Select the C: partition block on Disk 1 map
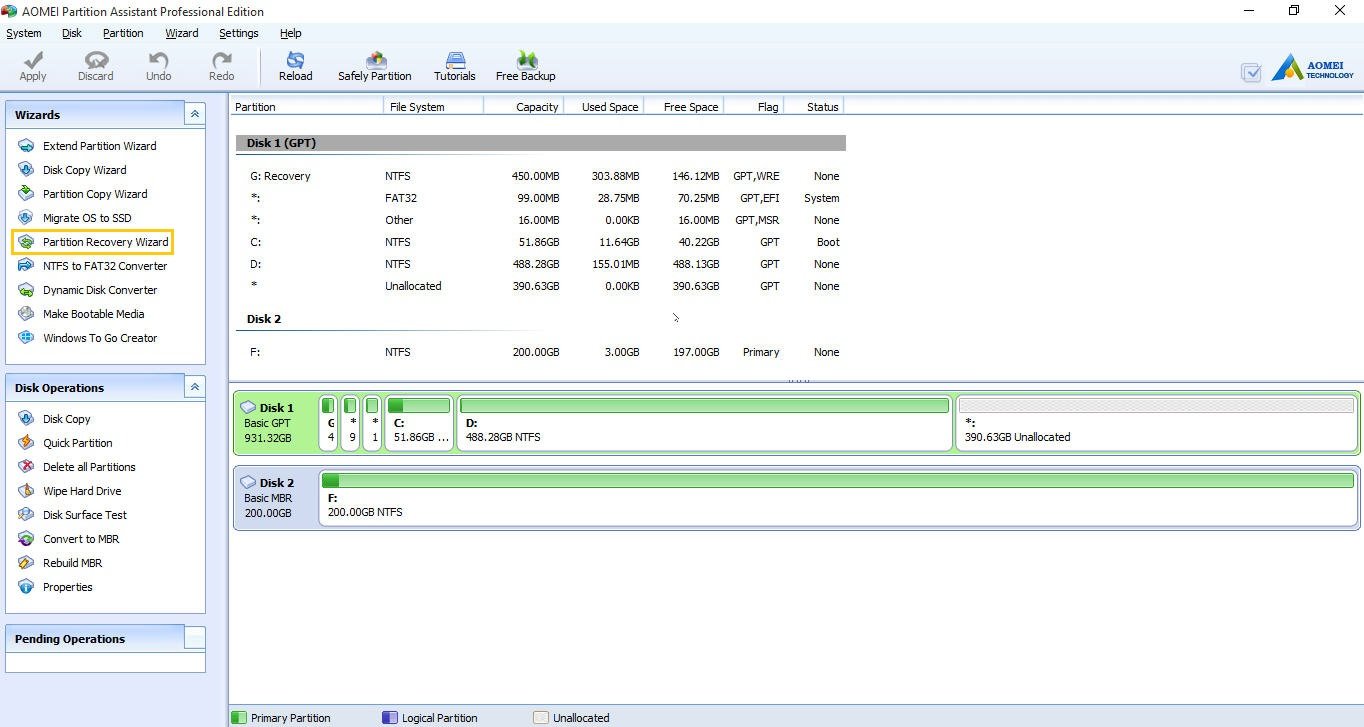The width and height of the screenshot is (1364, 727). [419, 423]
